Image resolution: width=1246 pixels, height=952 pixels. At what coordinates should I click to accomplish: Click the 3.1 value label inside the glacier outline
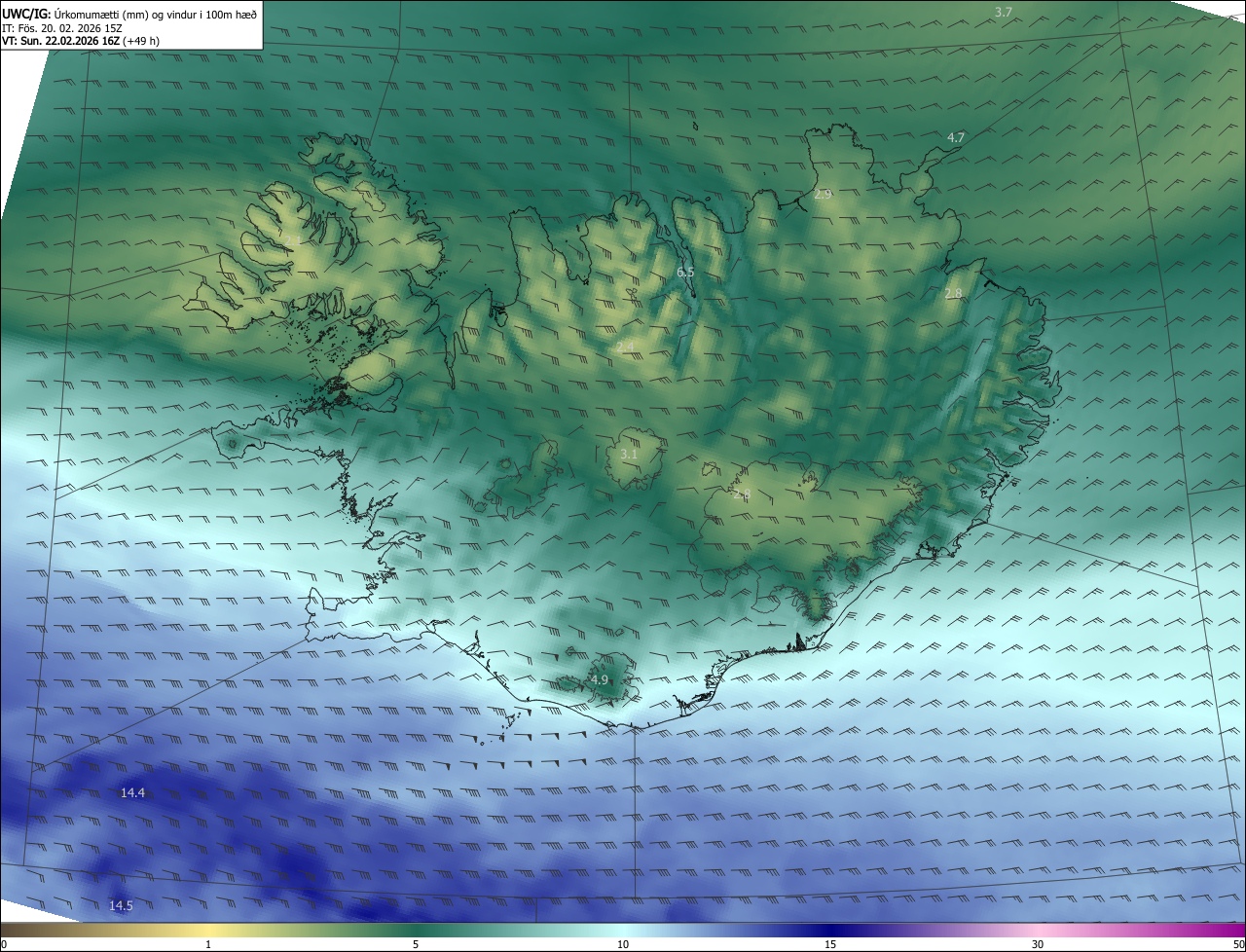click(629, 455)
